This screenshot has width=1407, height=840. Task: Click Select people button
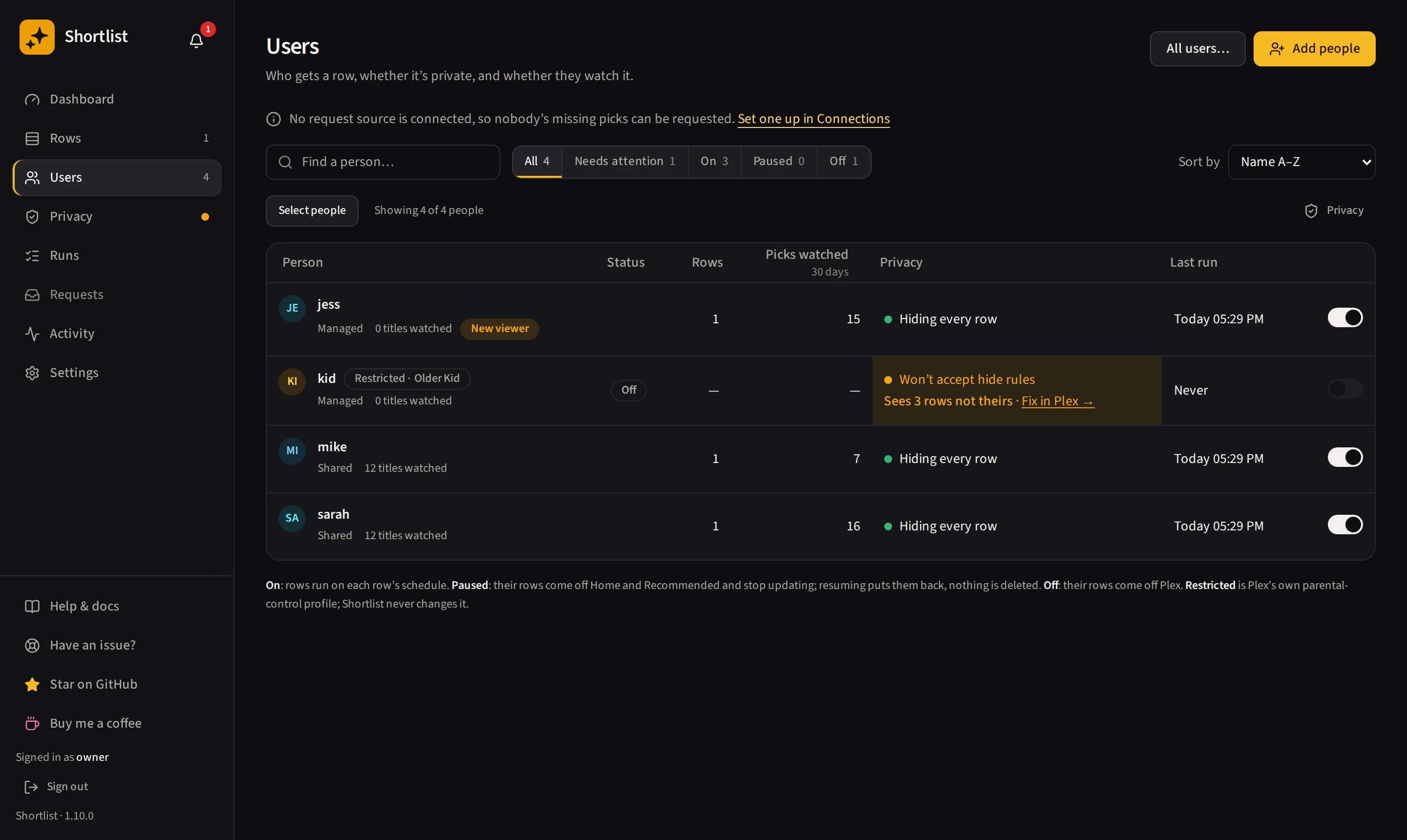pyautogui.click(x=312, y=210)
